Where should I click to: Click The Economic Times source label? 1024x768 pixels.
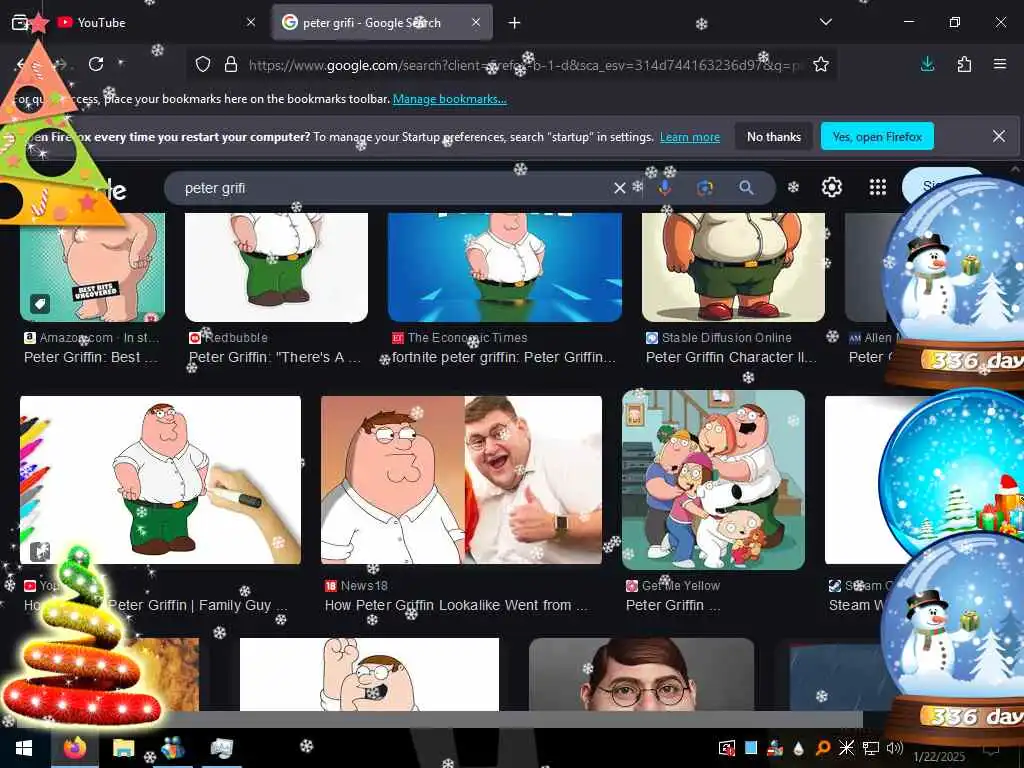(467, 338)
